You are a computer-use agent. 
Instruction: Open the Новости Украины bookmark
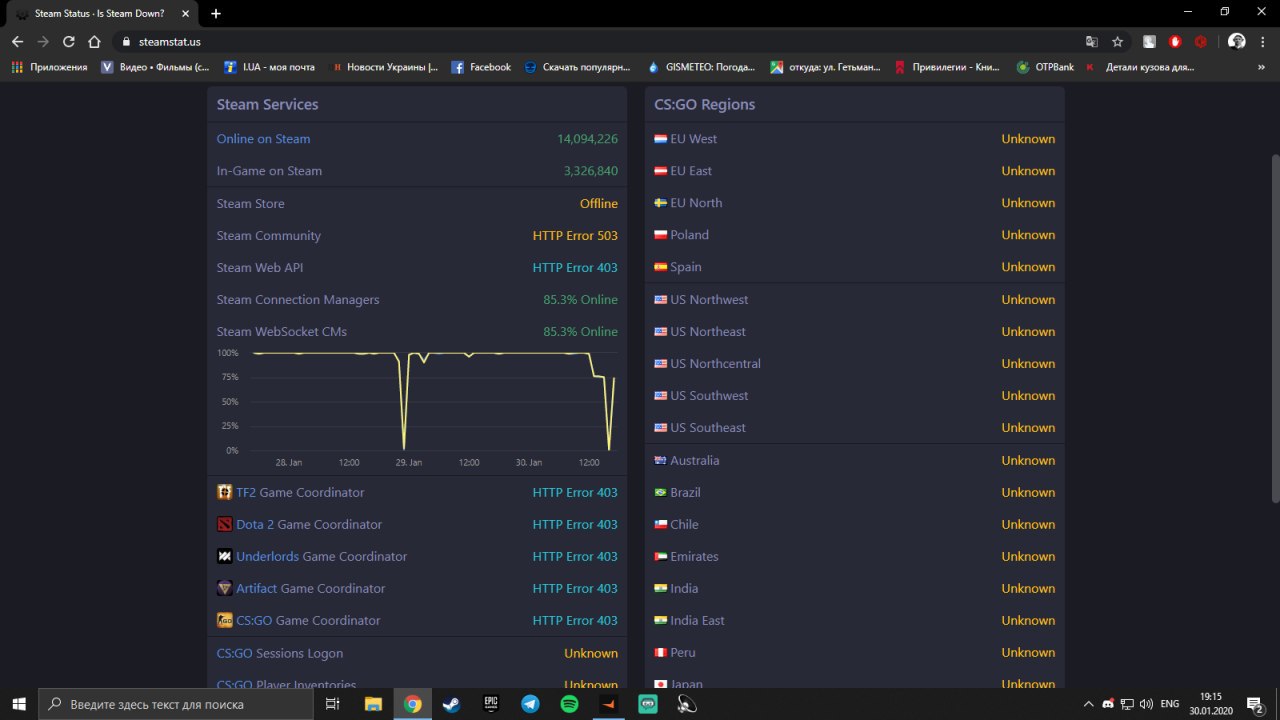coord(385,67)
